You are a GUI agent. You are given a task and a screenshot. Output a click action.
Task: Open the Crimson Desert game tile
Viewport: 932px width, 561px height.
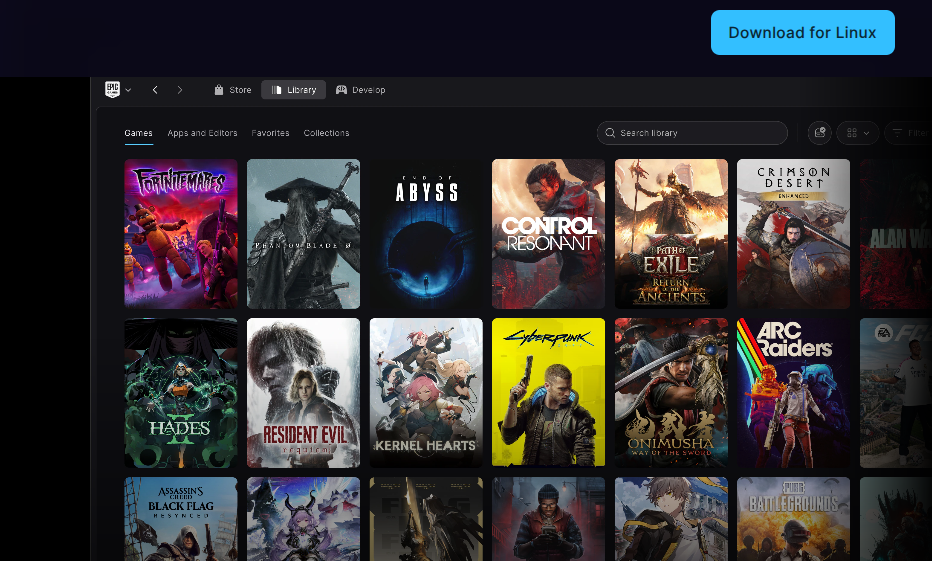tap(794, 234)
